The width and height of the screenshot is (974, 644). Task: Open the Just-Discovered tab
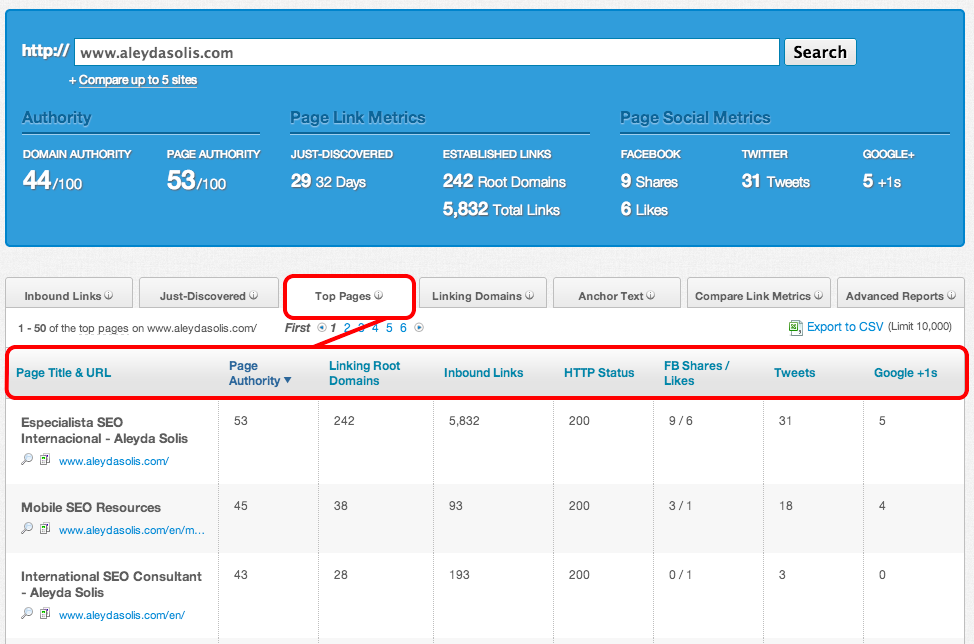tap(203, 296)
